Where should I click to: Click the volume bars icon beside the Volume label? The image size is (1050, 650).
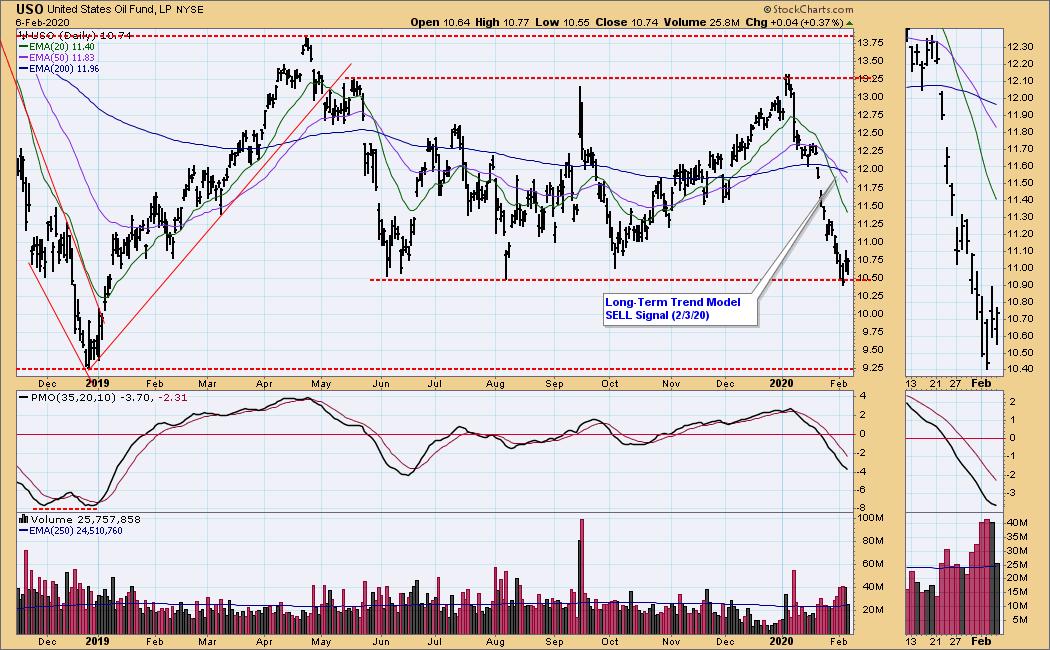(x=23, y=519)
